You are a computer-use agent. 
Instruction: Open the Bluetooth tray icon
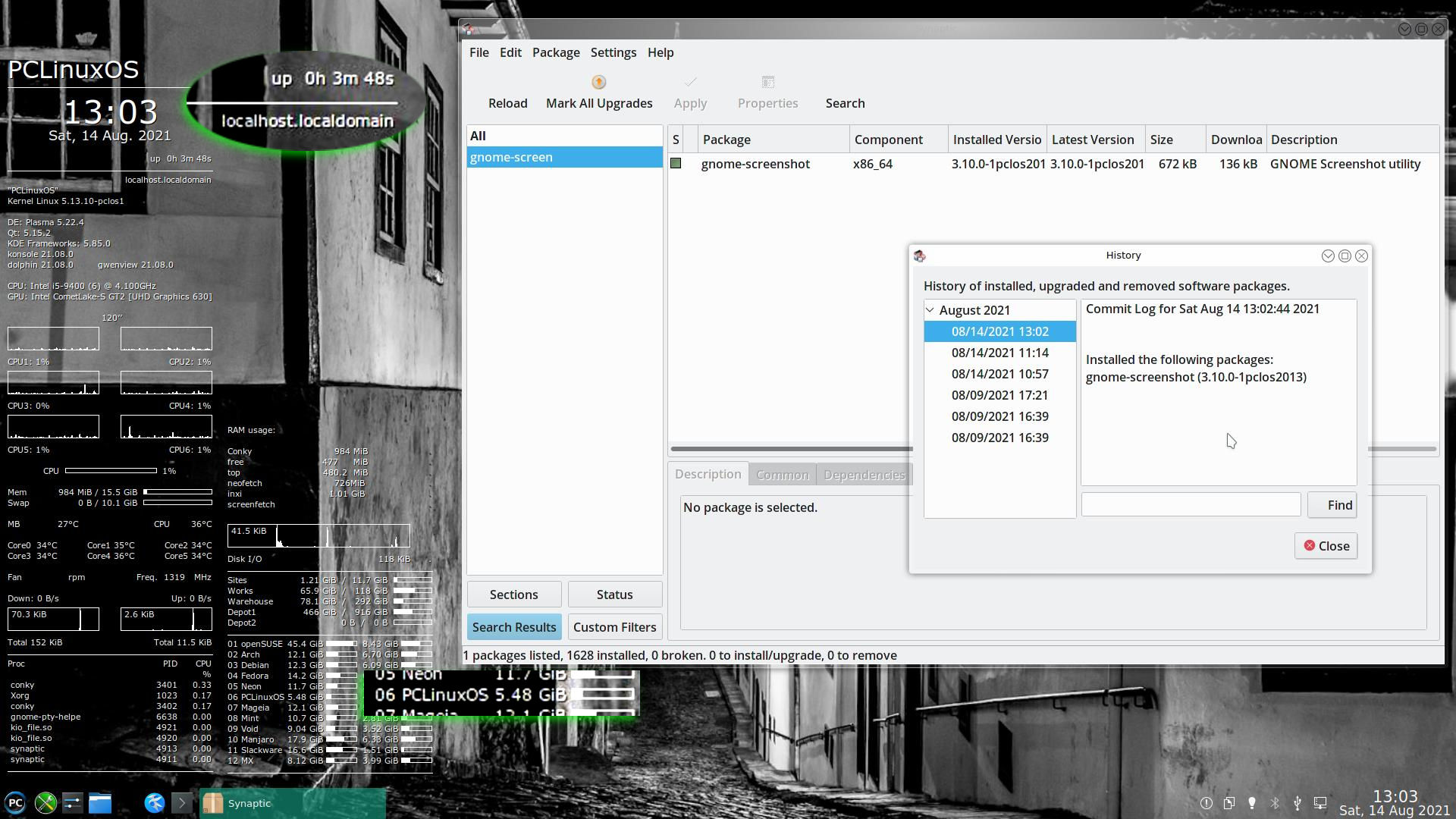tap(1275, 803)
